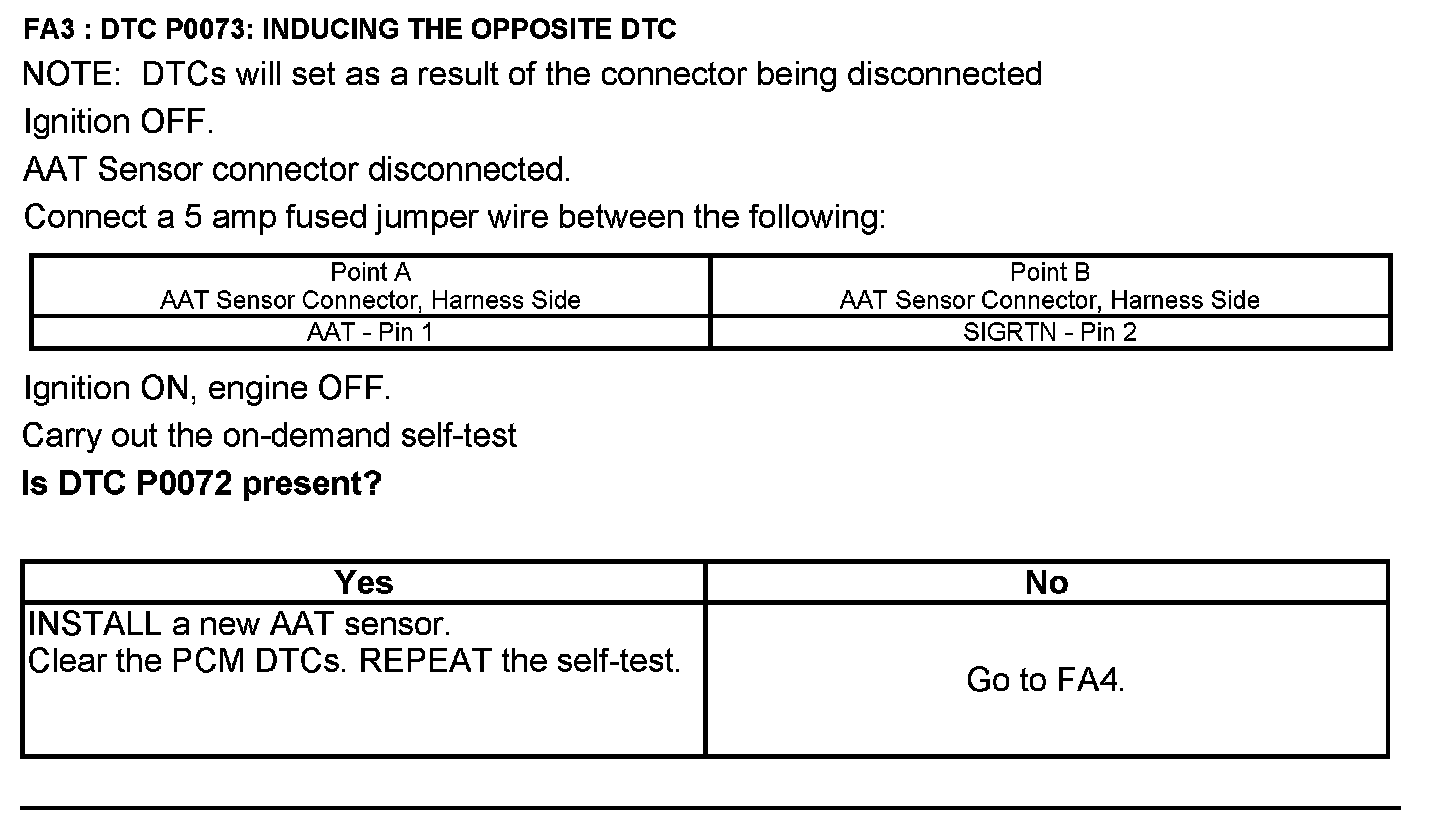
Task: Select "Ignition ON, engine OFF." step
Action: pos(206,388)
